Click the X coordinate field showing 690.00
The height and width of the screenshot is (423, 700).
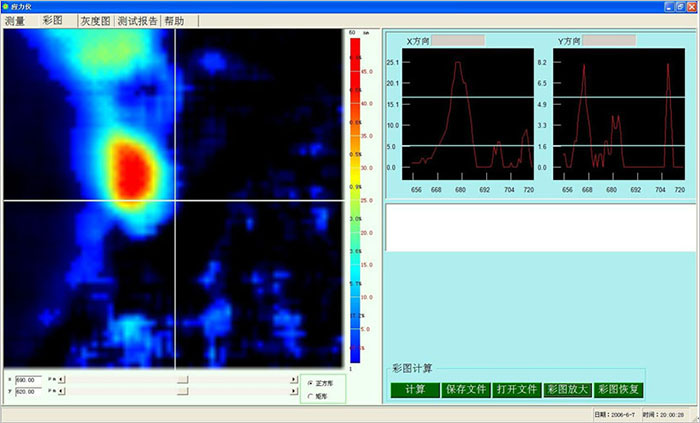(28, 380)
